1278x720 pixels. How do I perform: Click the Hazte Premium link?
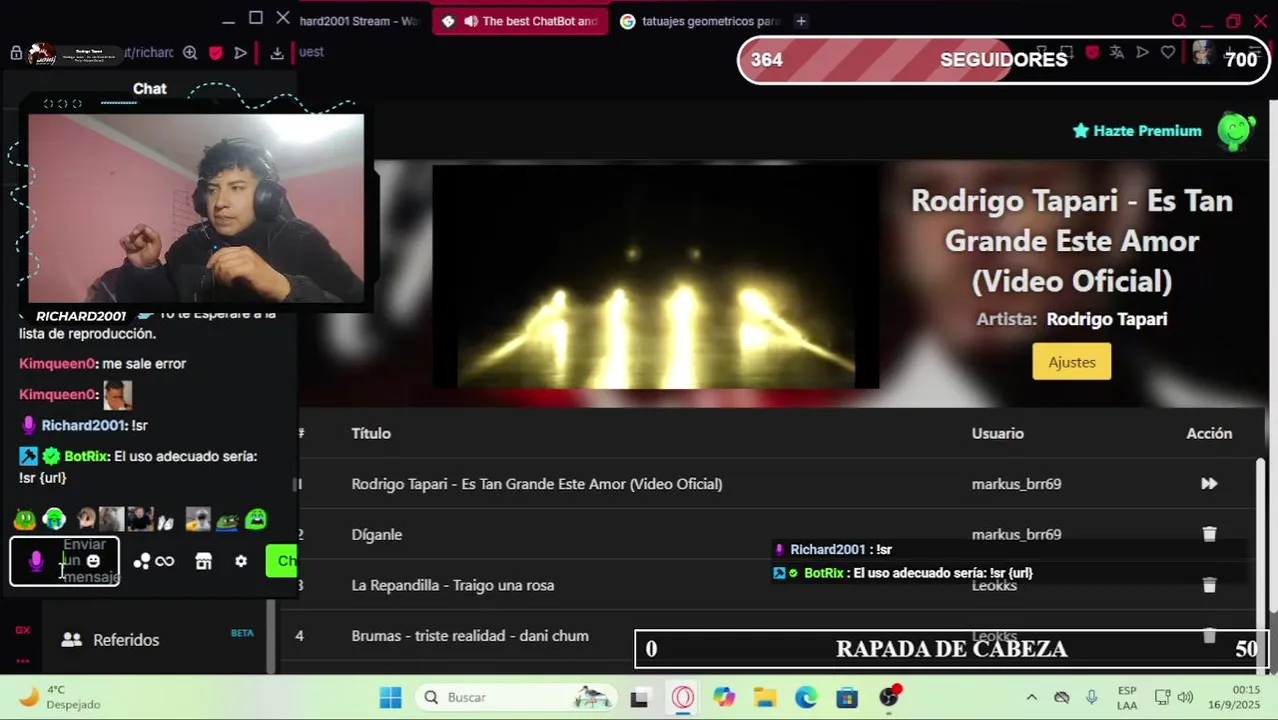pyautogui.click(x=1137, y=131)
